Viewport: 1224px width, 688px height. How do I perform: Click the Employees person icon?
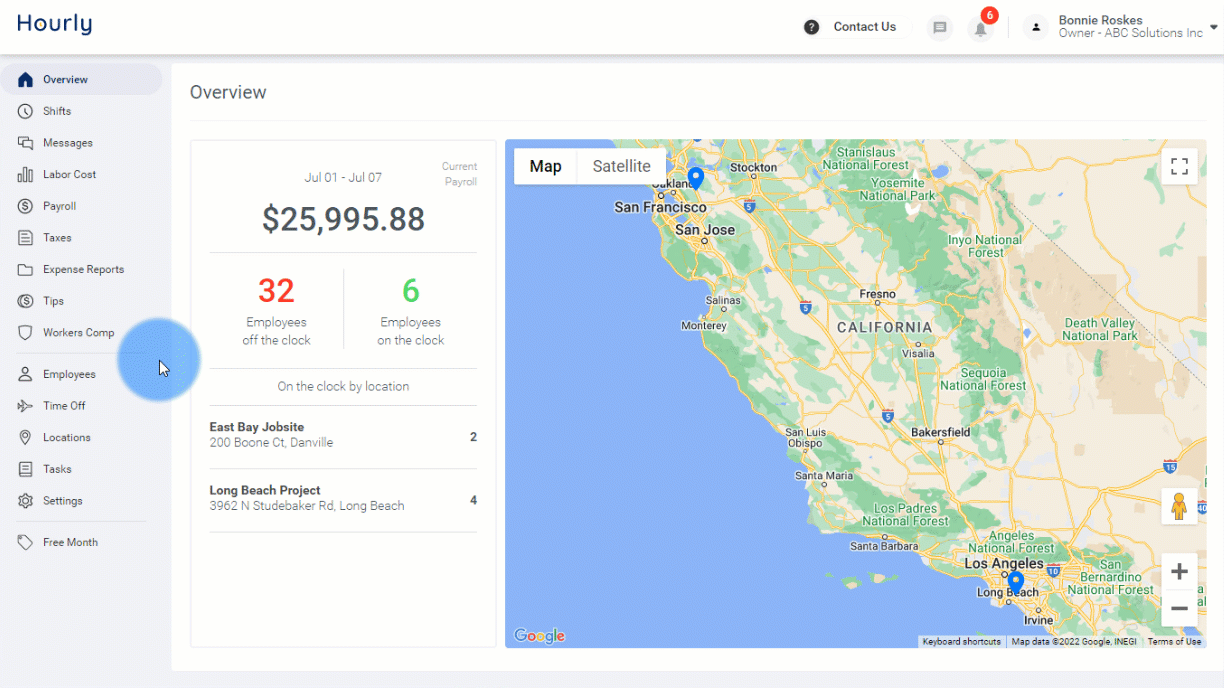25,374
